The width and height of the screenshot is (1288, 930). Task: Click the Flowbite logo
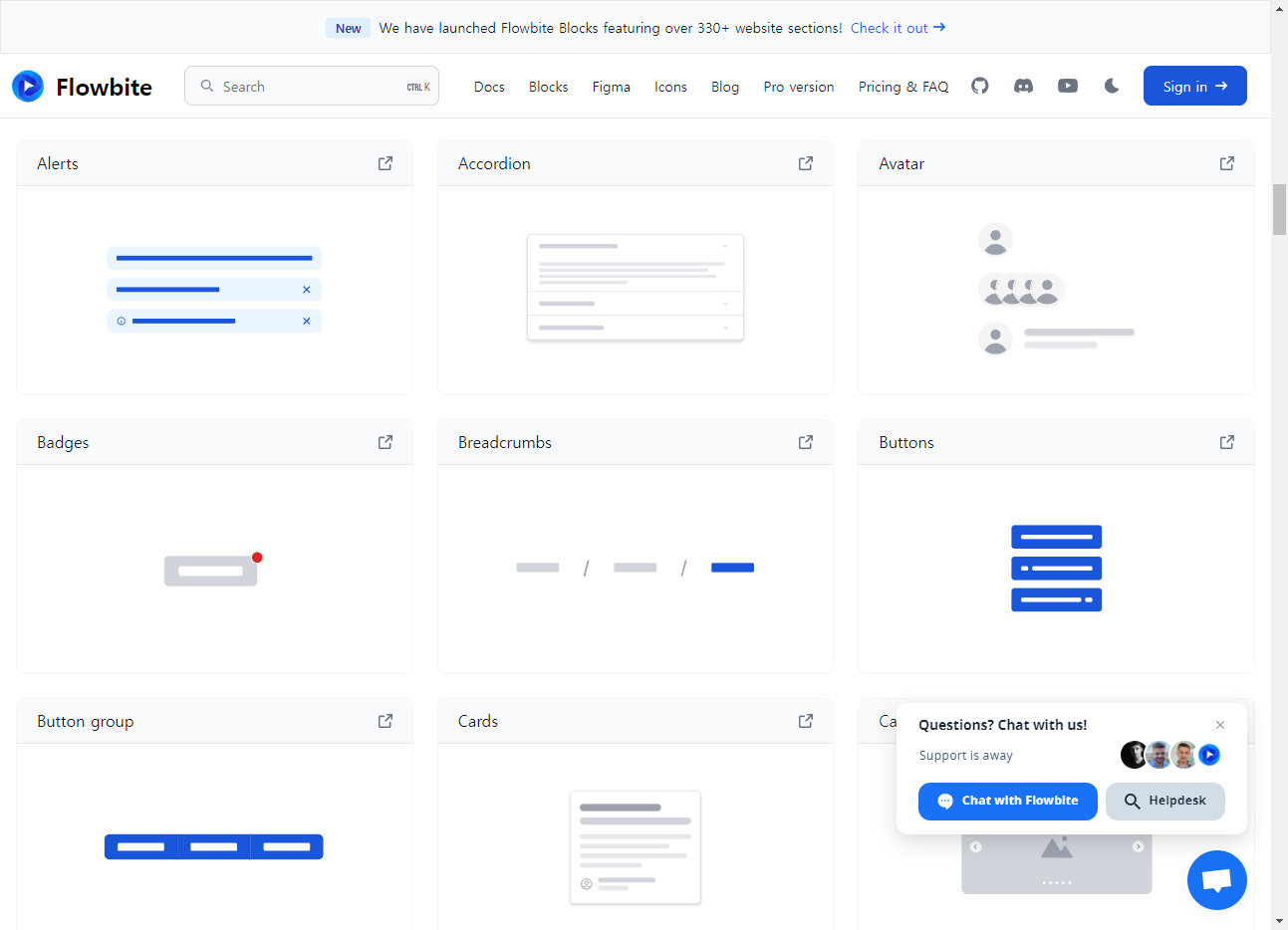(83, 87)
